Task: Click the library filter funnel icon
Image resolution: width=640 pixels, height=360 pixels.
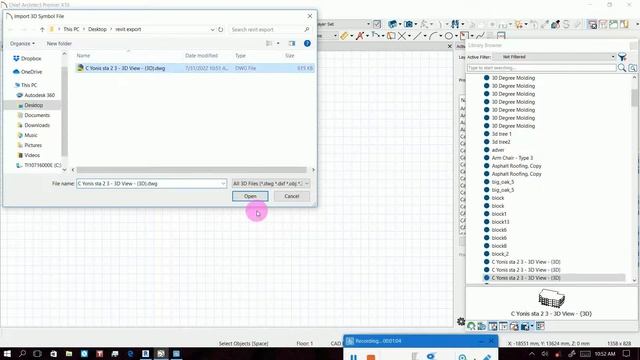Action: (622, 57)
